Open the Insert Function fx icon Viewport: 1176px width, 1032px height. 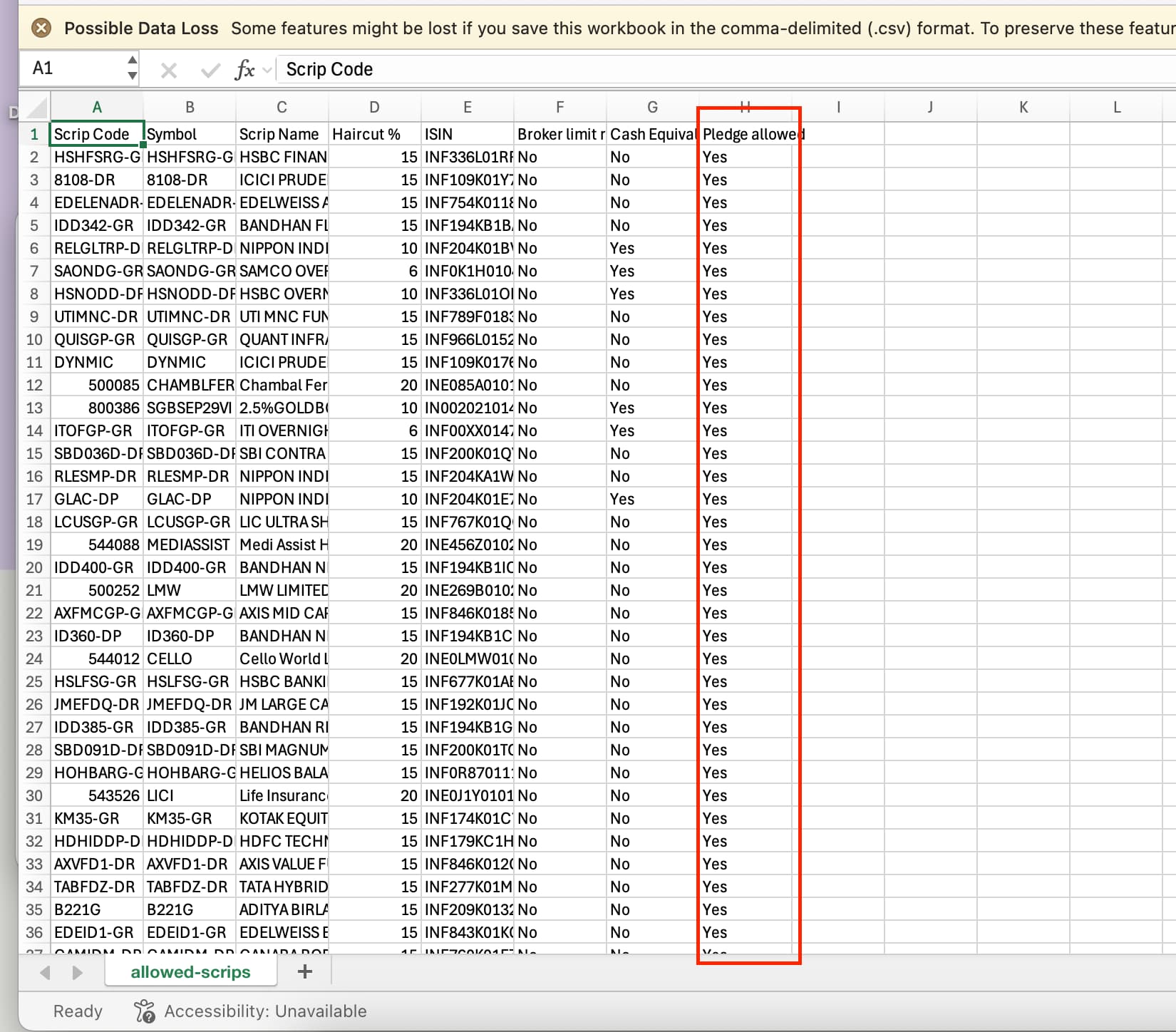(x=244, y=70)
